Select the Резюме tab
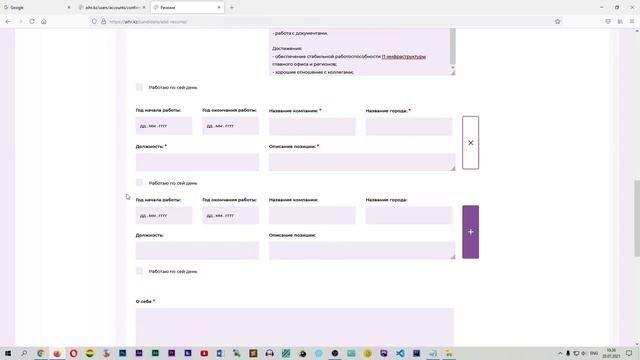The height and width of the screenshot is (360, 640). click(x=187, y=7)
